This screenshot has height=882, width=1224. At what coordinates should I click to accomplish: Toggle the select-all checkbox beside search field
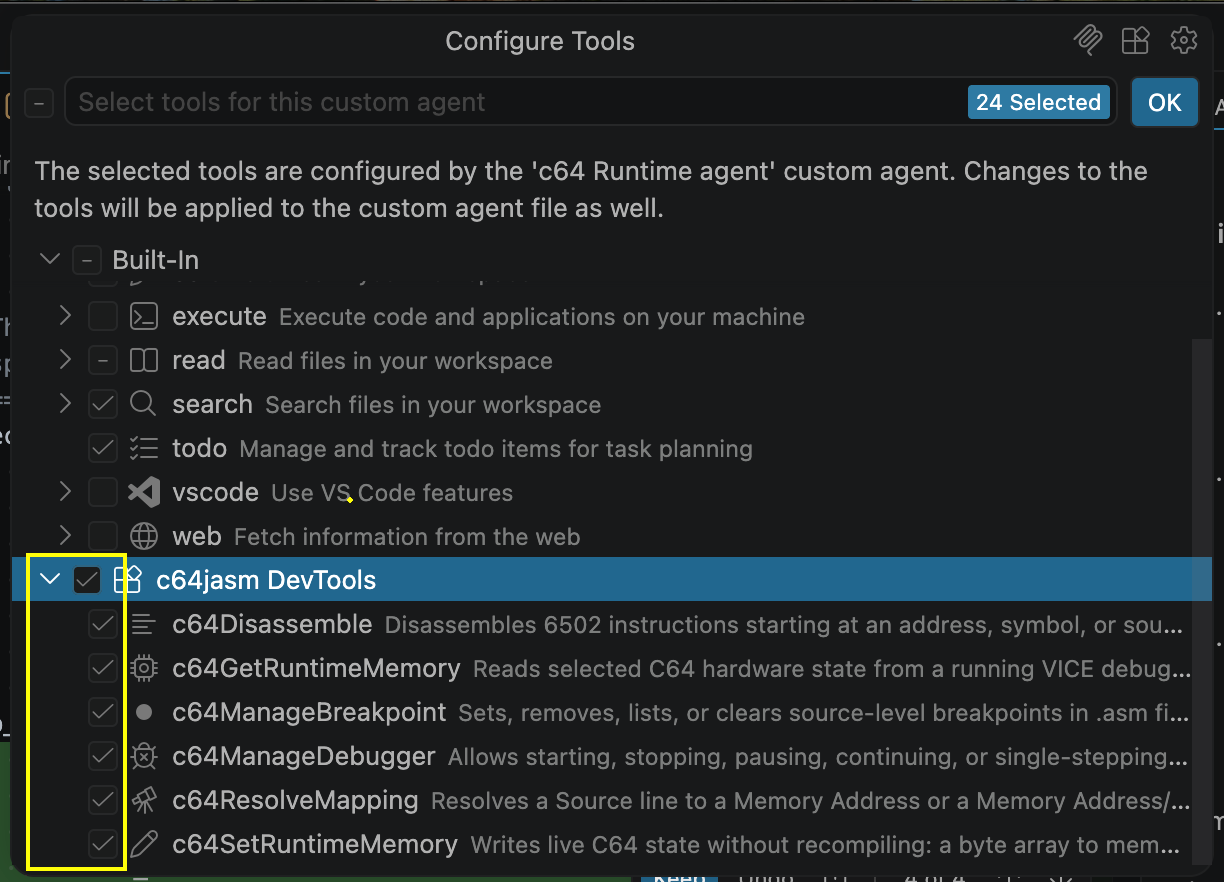[x=39, y=102]
